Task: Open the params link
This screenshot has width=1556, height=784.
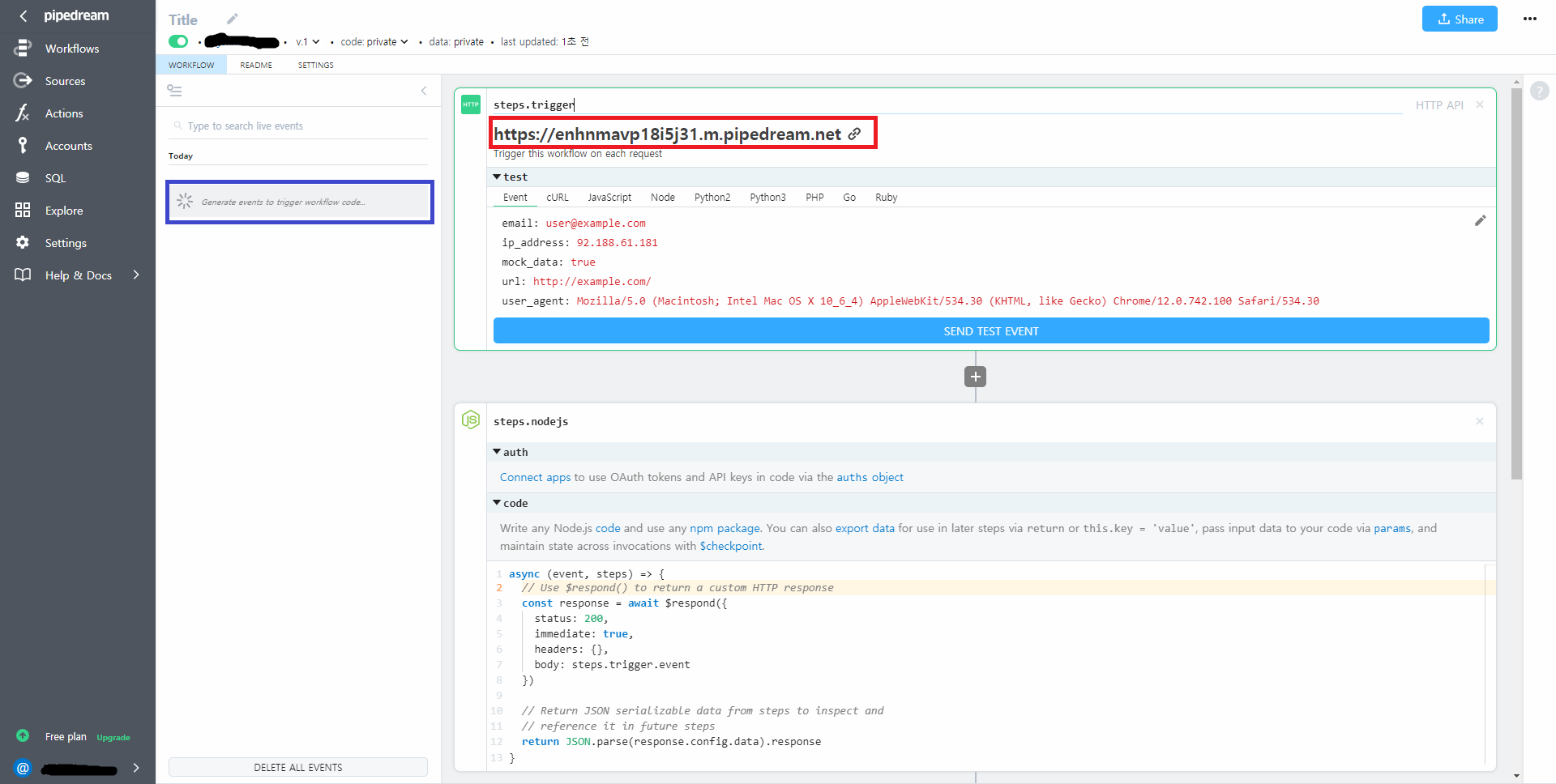Action: tap(1391, 528)
